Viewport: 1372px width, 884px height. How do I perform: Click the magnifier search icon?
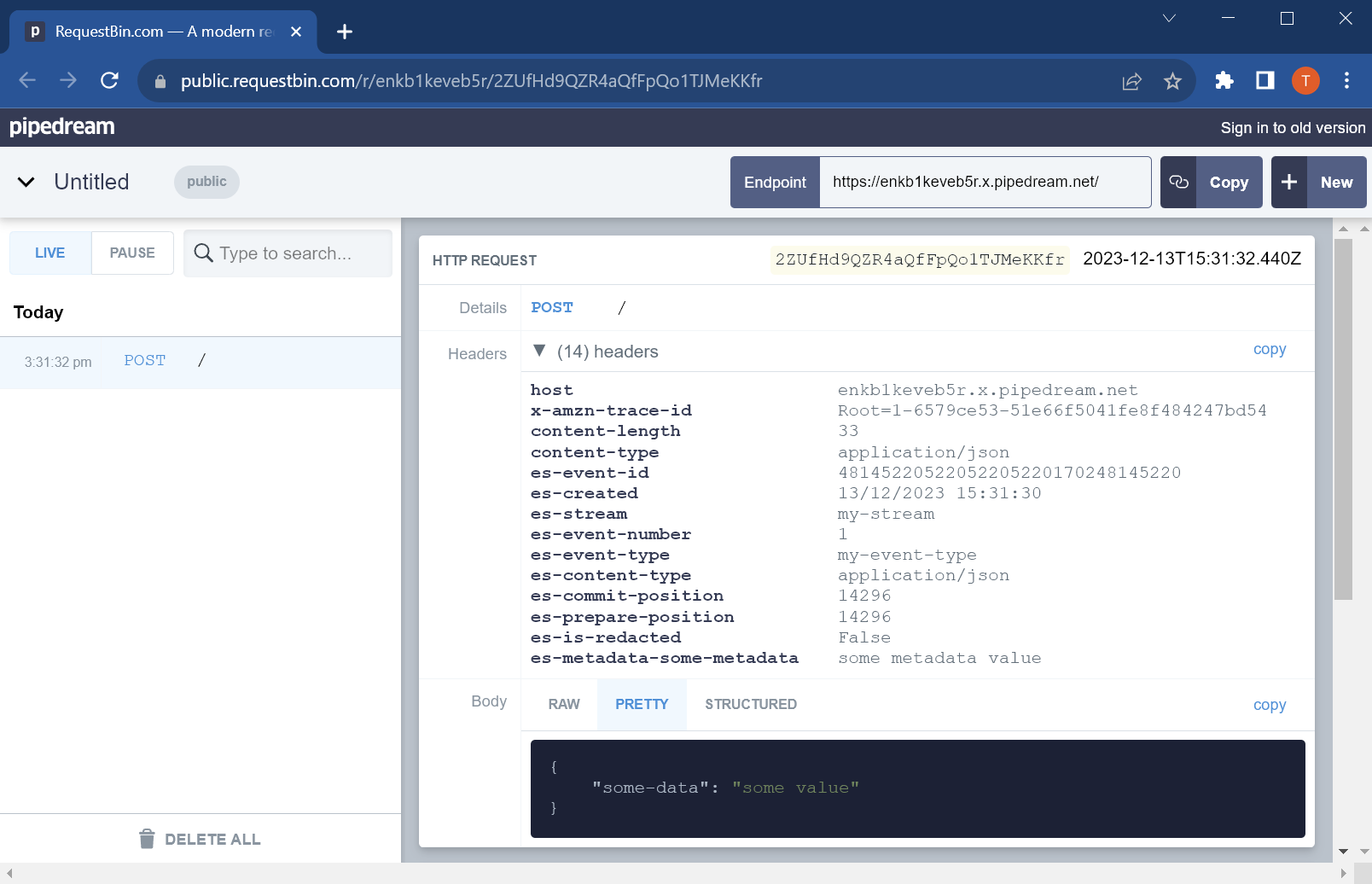(x=203, y=253)
